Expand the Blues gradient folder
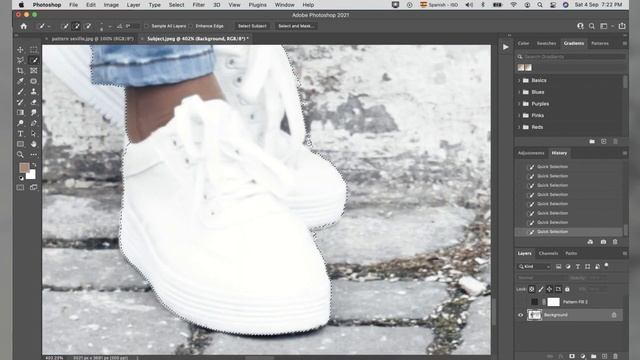Screen dimensions: 640x360 click(x=519, y=92)
